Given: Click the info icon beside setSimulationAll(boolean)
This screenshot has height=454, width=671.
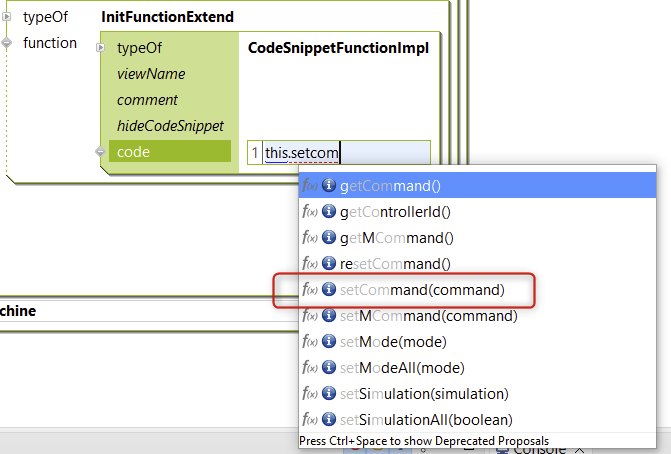Looking at the screenshot, I should (328, 420).
